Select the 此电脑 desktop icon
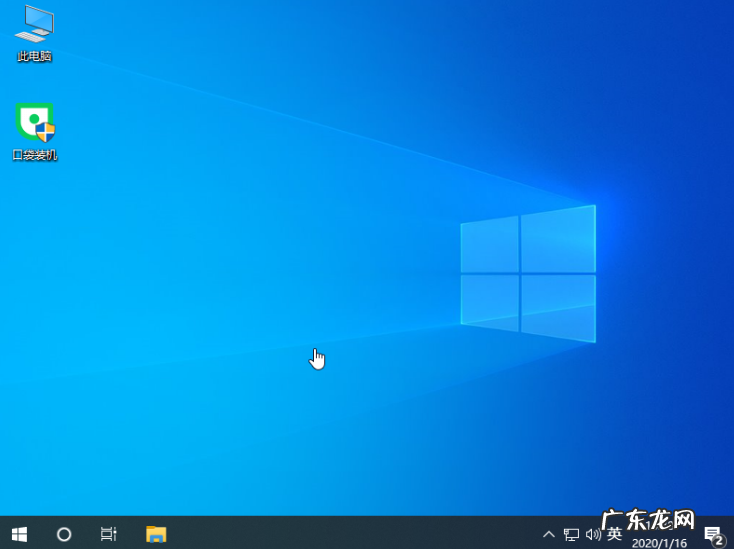Screen dimensions: 734x549 click(x=34, y=34)
